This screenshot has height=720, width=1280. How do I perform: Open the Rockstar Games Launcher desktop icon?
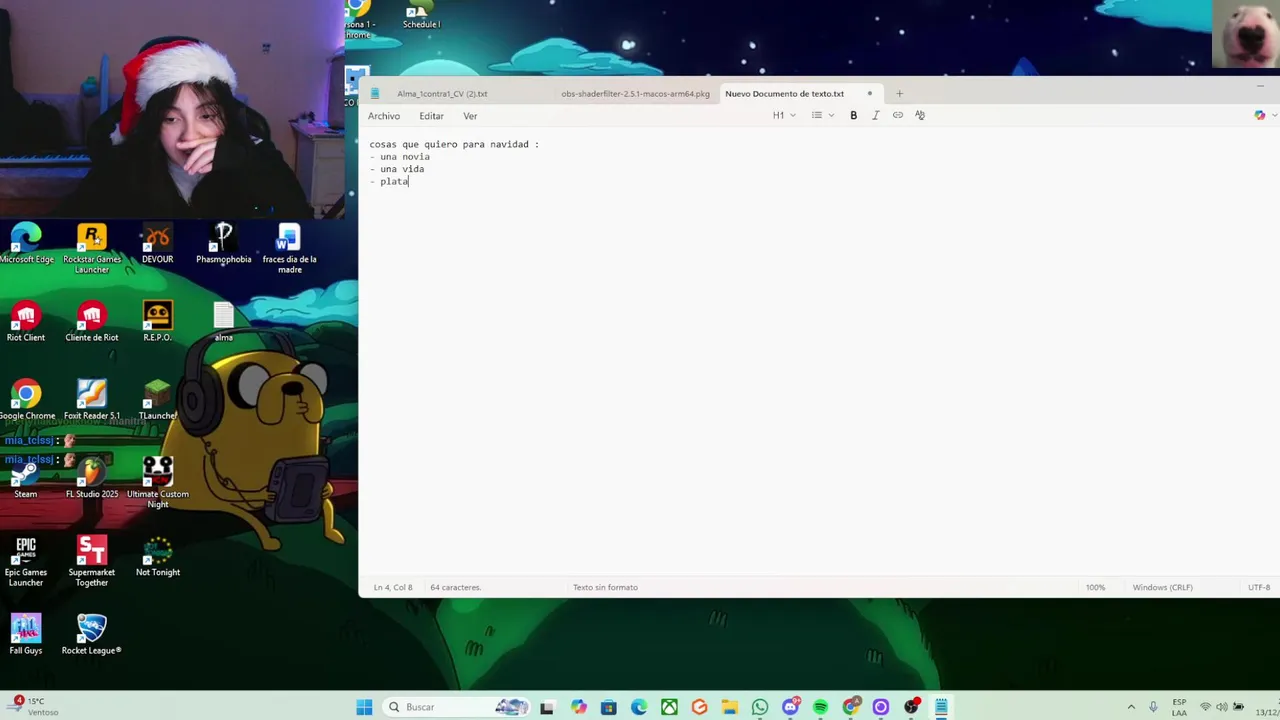[92, 248]
